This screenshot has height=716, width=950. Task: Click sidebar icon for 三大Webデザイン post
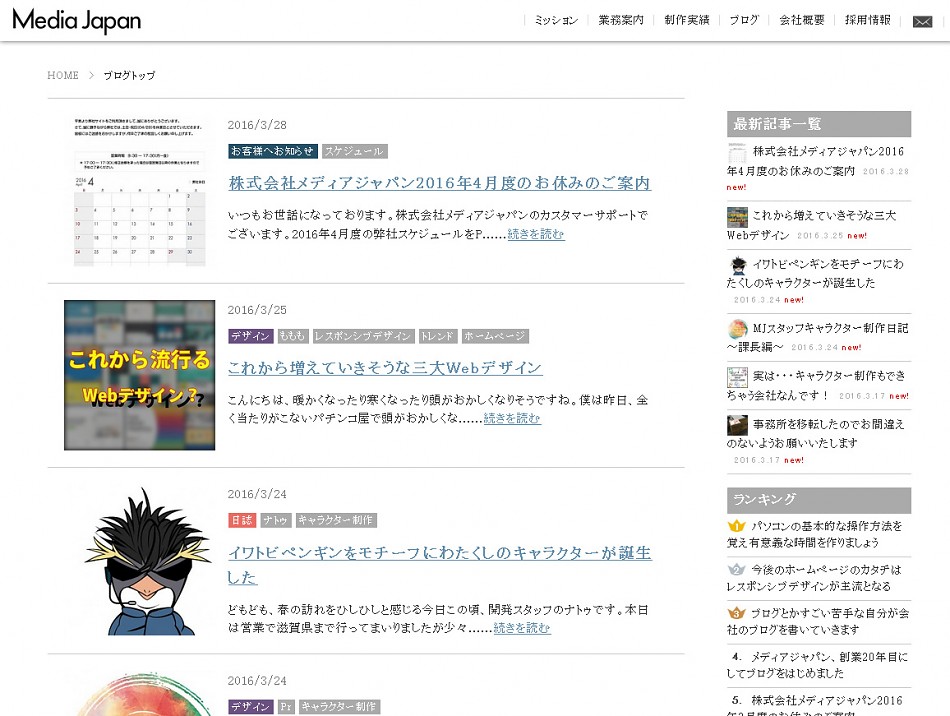[x=737, y=217]
